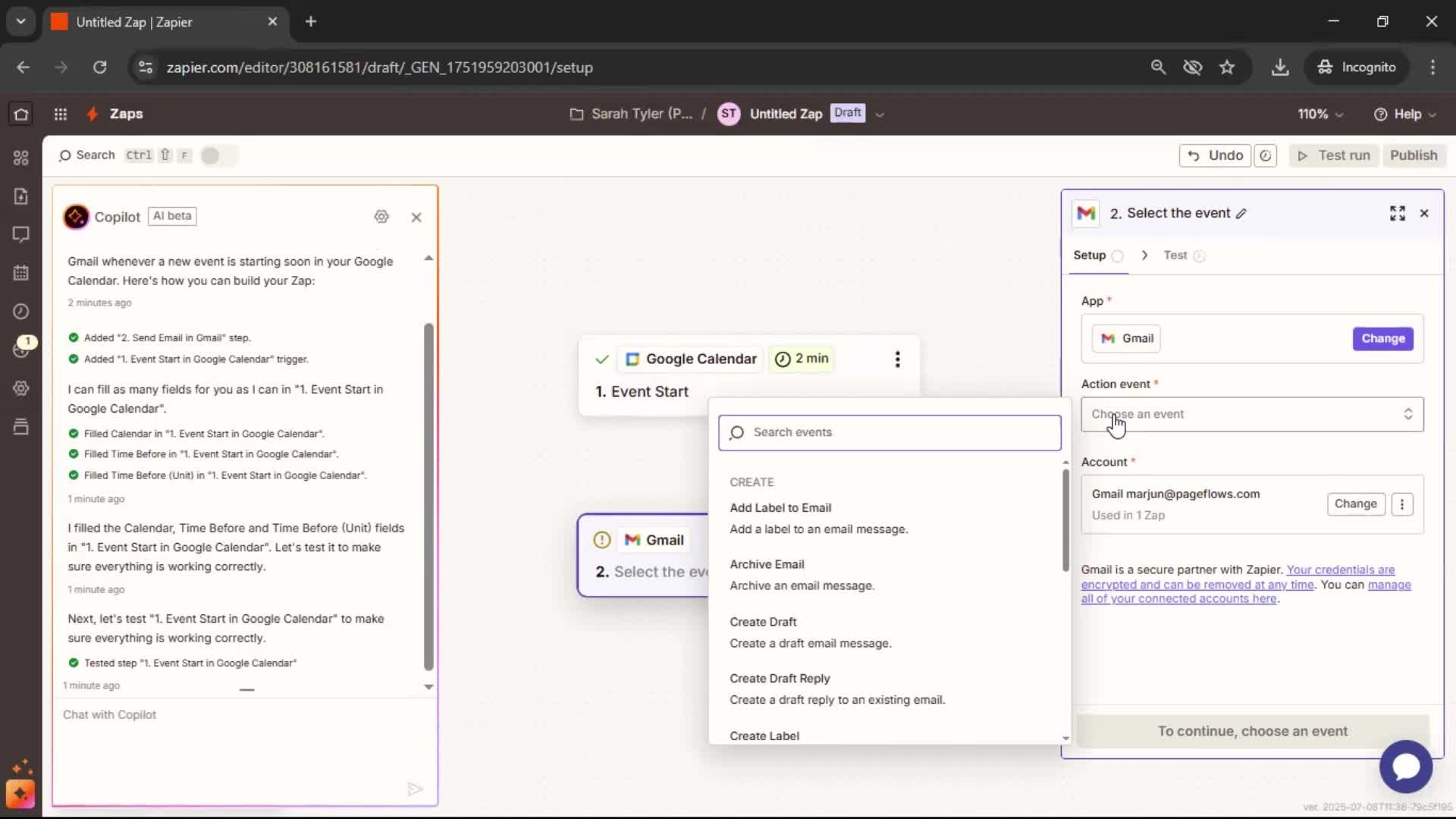Screen dimensions: 1456x819
Task: Click the purple Change app button
Action: [x=1382, y=339]
